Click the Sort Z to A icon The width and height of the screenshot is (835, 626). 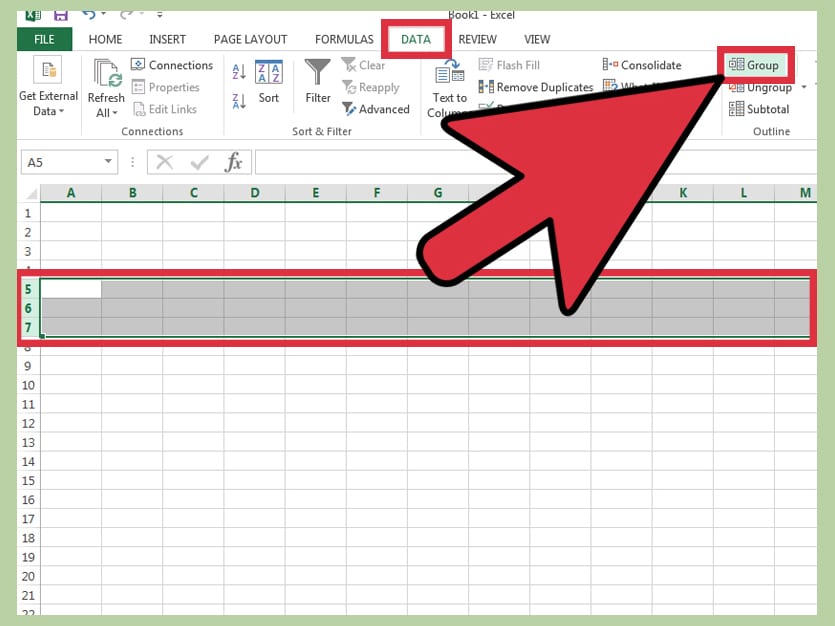(x=239, y=100)
